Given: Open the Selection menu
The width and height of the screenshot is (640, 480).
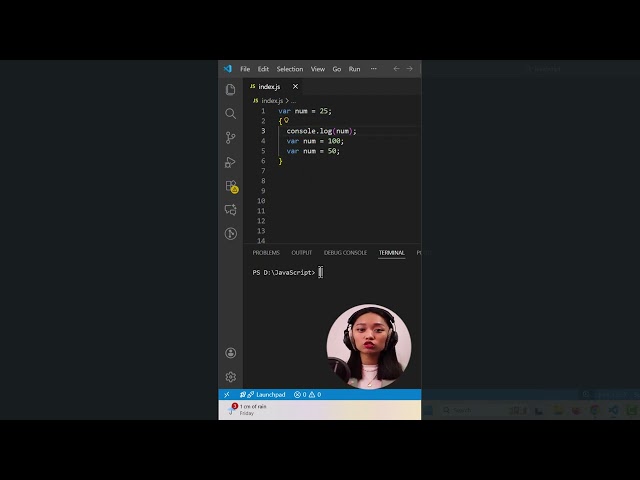Looking at the screenshot, I should coord(290,69).
